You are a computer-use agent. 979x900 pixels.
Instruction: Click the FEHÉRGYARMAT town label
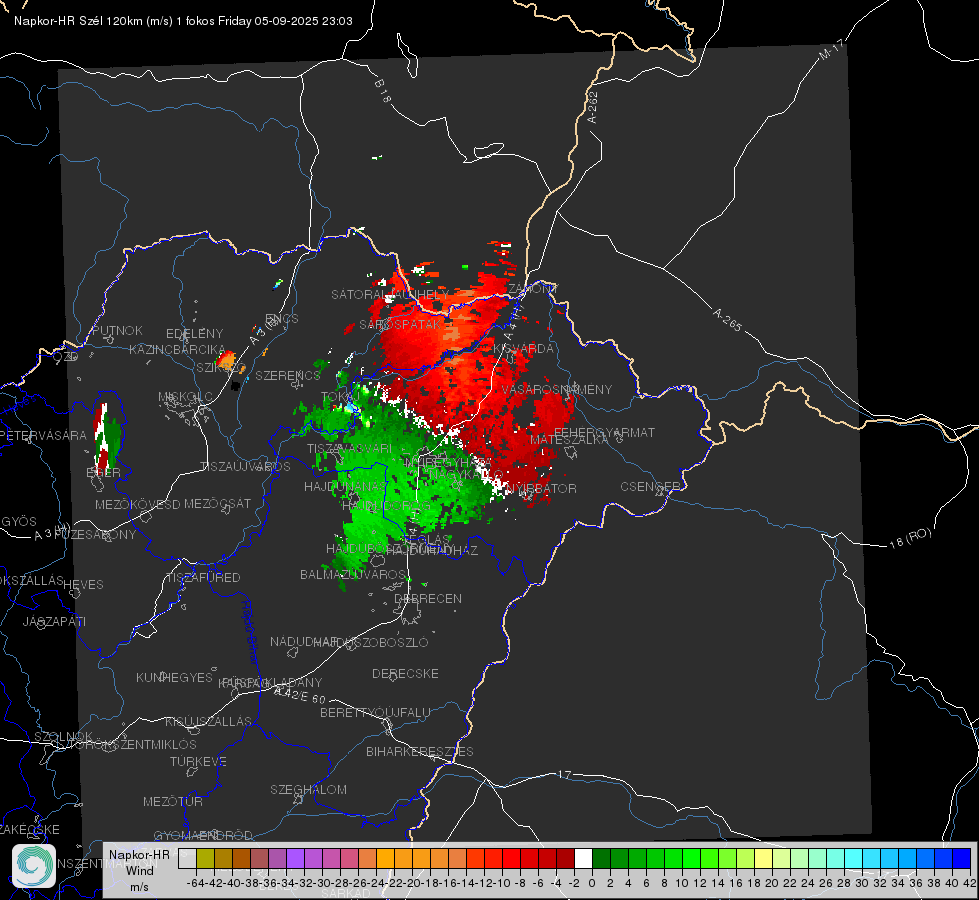[x=605, y=432]
